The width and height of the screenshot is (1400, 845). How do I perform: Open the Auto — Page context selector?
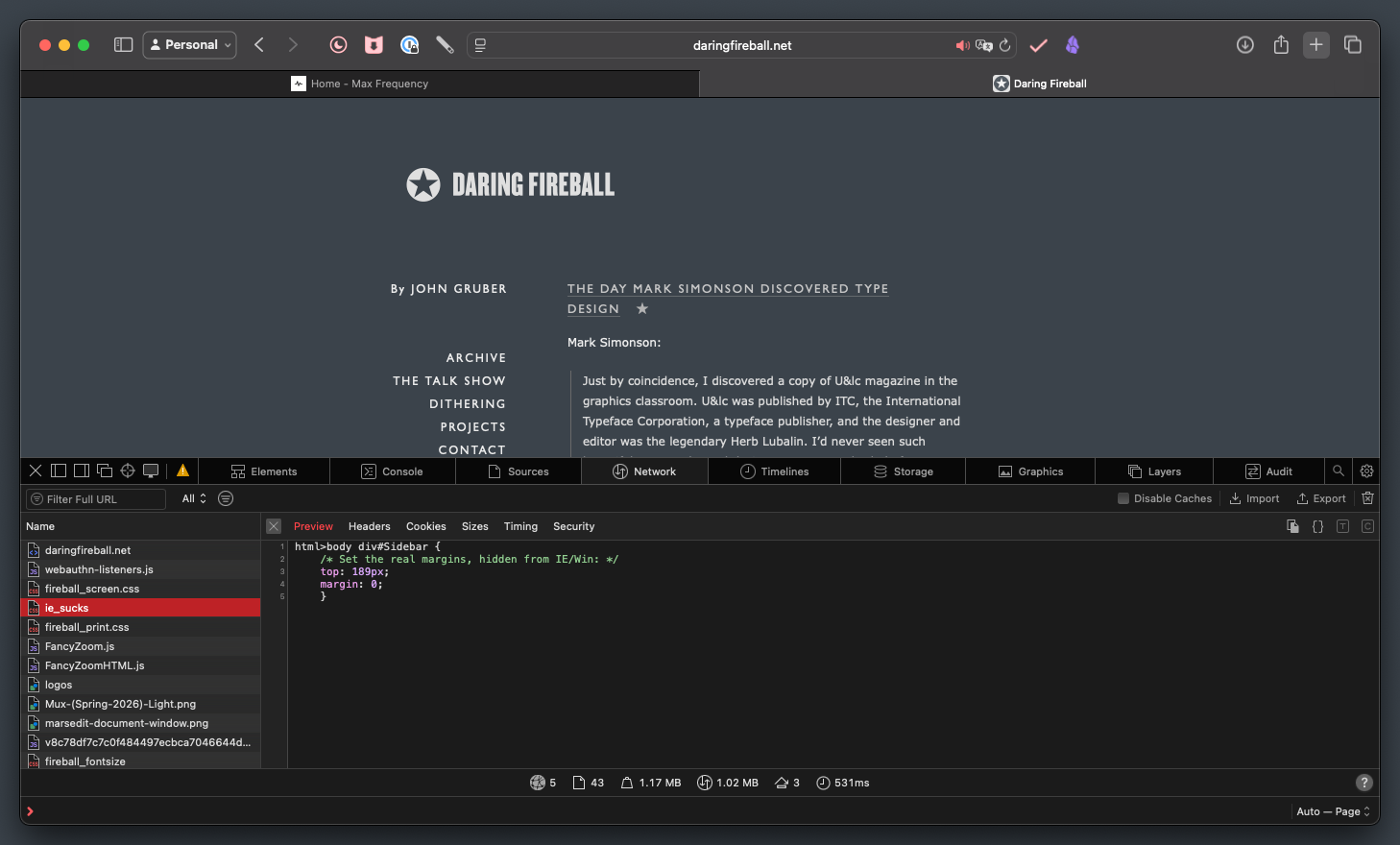pyautogui.click(x=1333, y=811)
